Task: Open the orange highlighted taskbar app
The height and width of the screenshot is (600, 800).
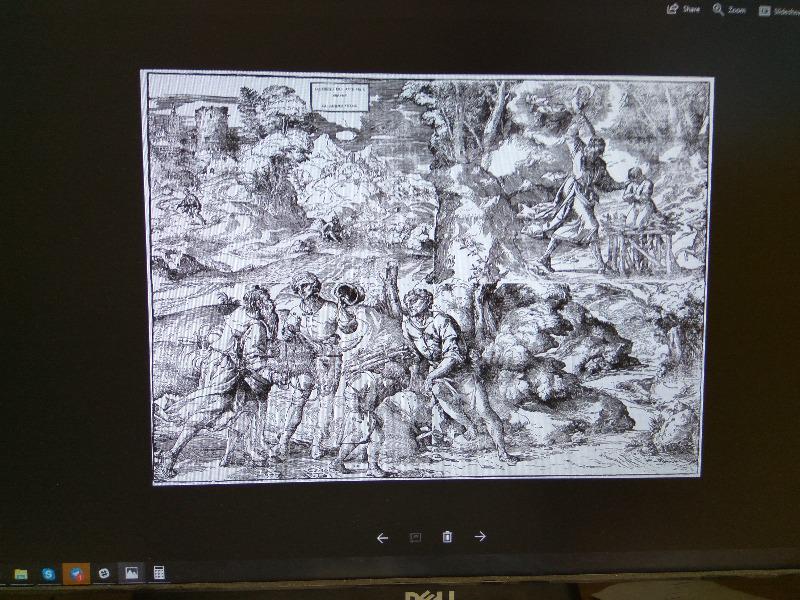Action: [x=76, y=574]
